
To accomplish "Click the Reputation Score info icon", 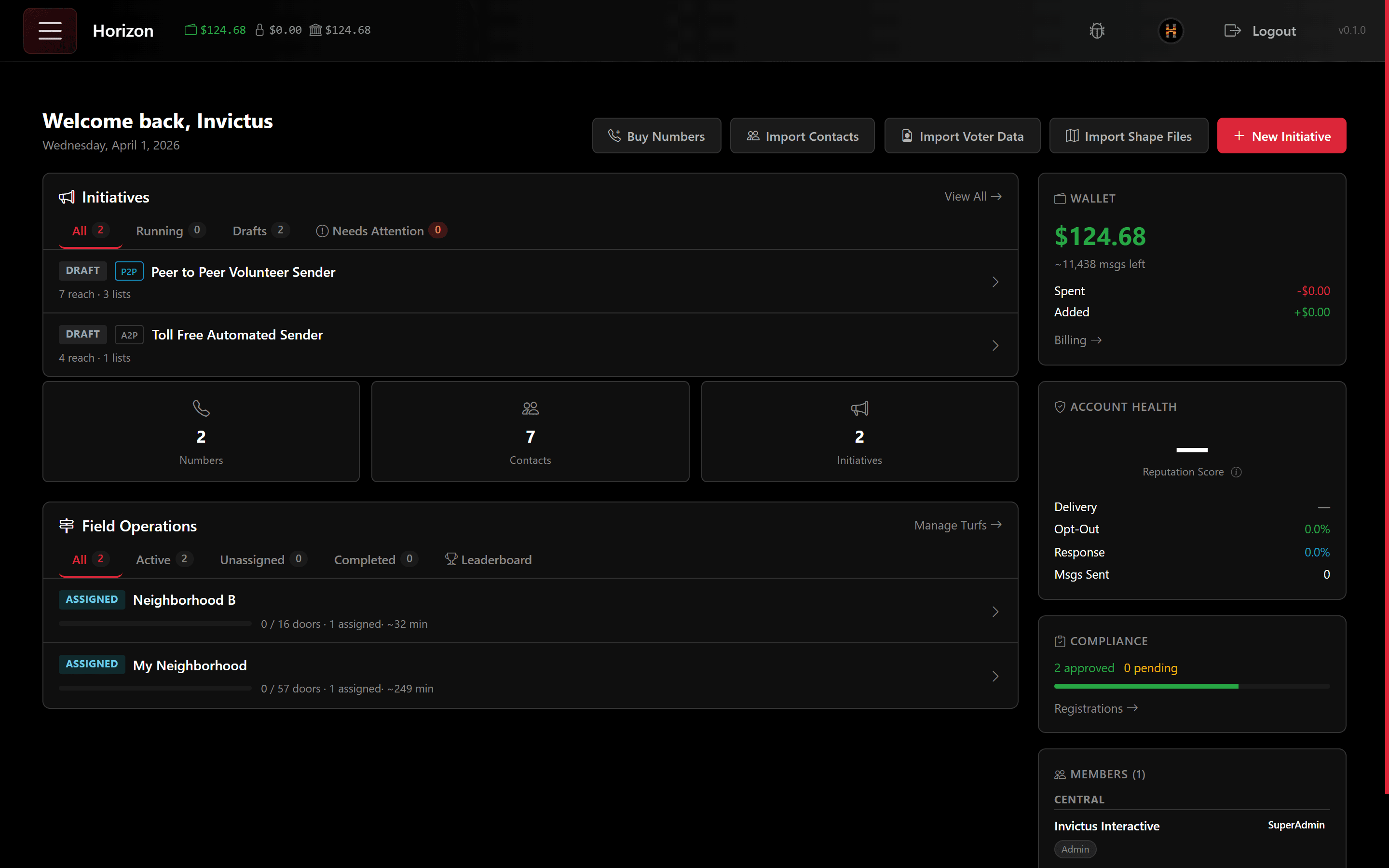I will pyautogui.click(x=1236, y=472).
